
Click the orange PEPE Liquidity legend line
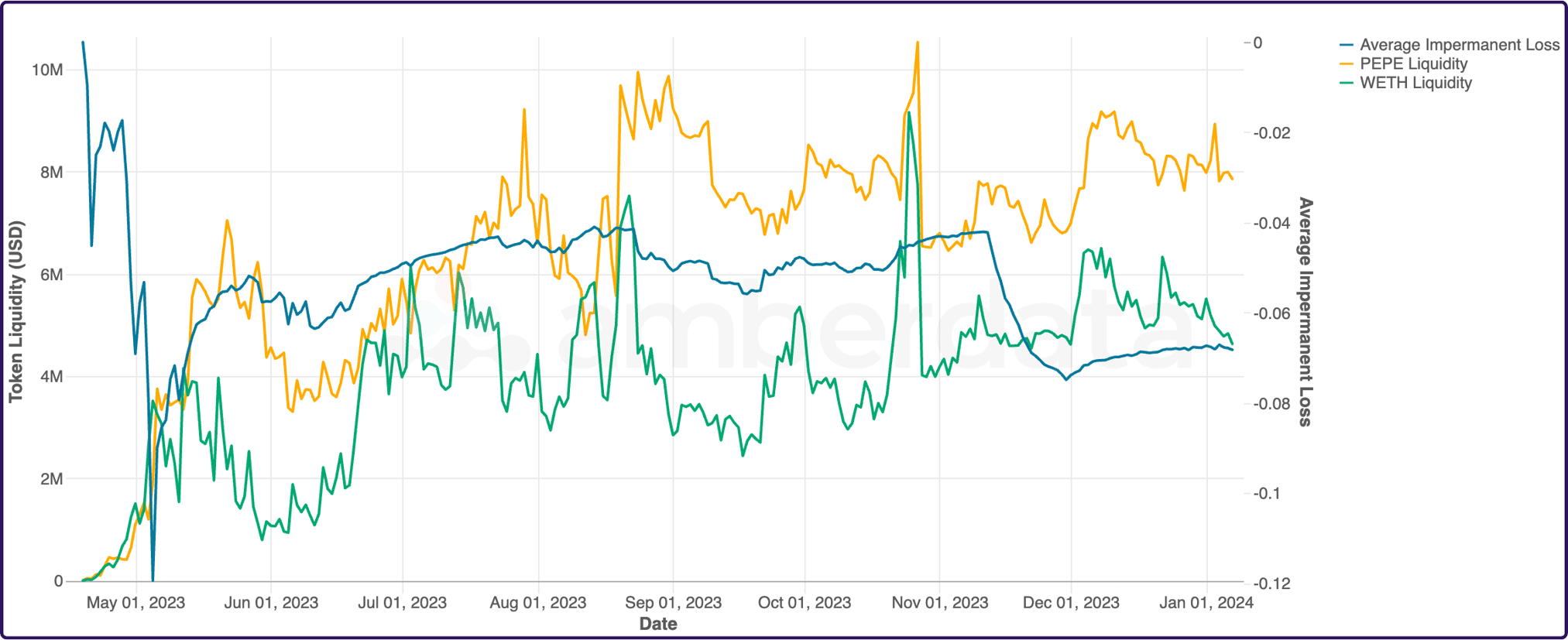(1347, 64)
